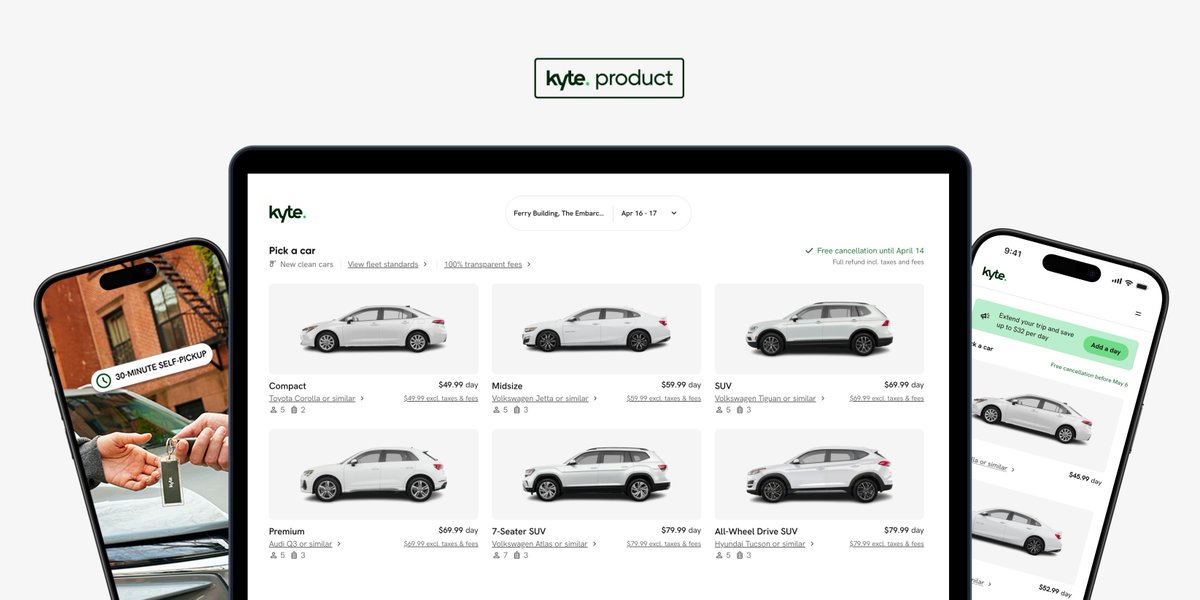
Task: Click the passenger icon under All-Wheel Drive SUV
Action: pyautogui.click(x=719, y=555)
